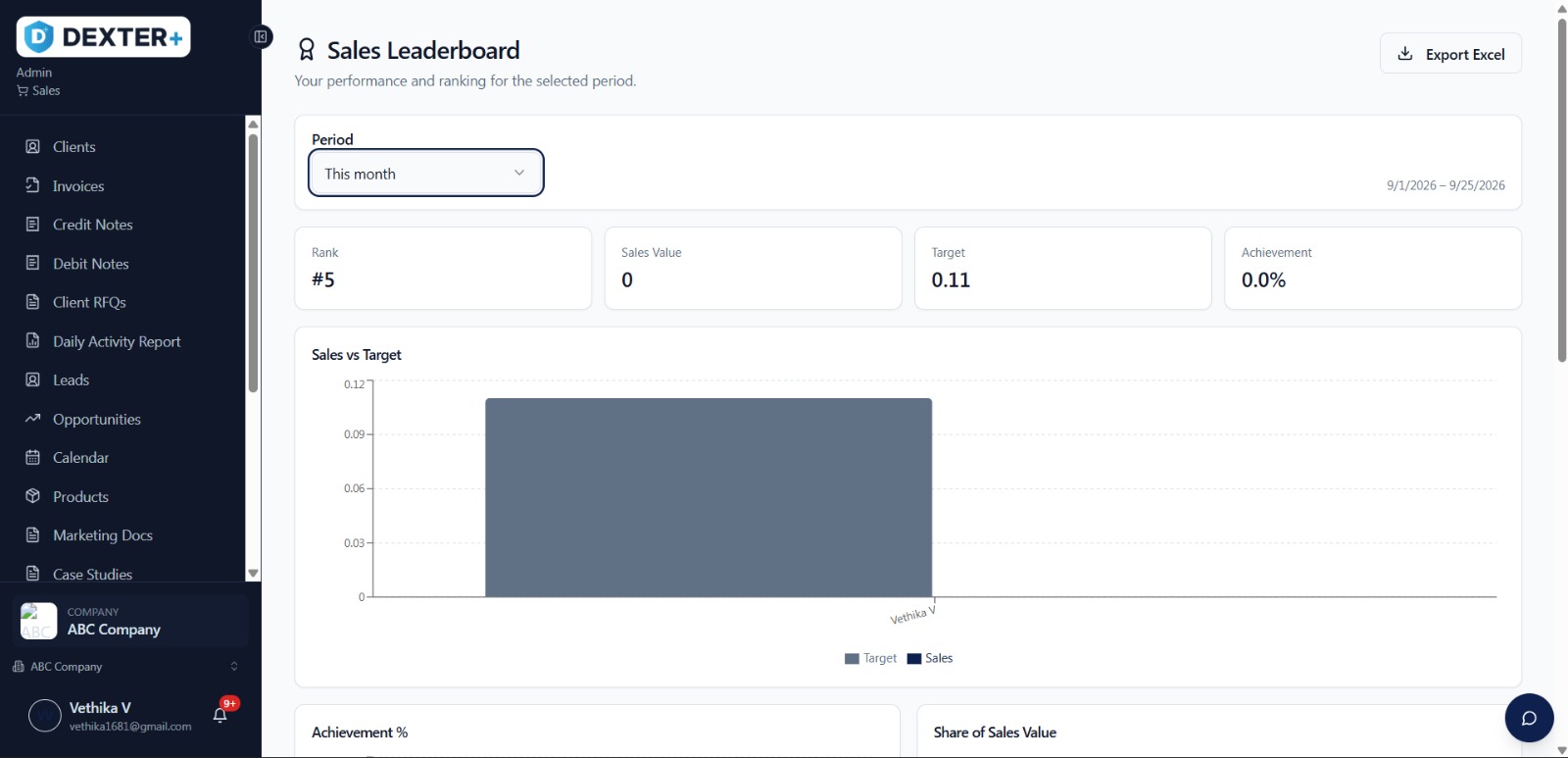Viewport: 1568px width, 758px height.
Task: Open the Period dropdown showing This month
Action: (x=426, y=173)
